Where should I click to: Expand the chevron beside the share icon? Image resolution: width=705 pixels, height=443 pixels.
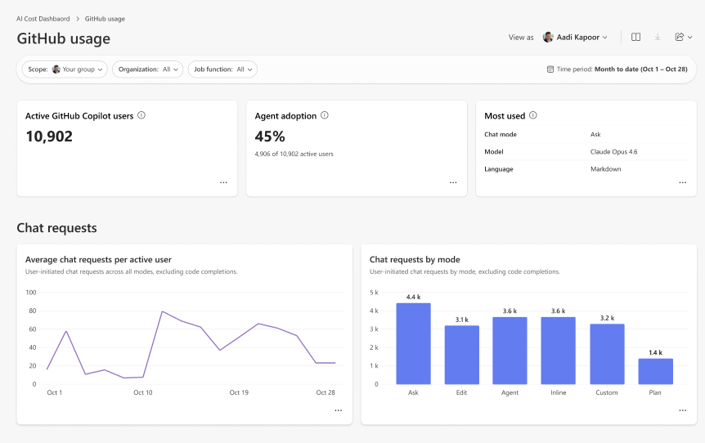690,38
